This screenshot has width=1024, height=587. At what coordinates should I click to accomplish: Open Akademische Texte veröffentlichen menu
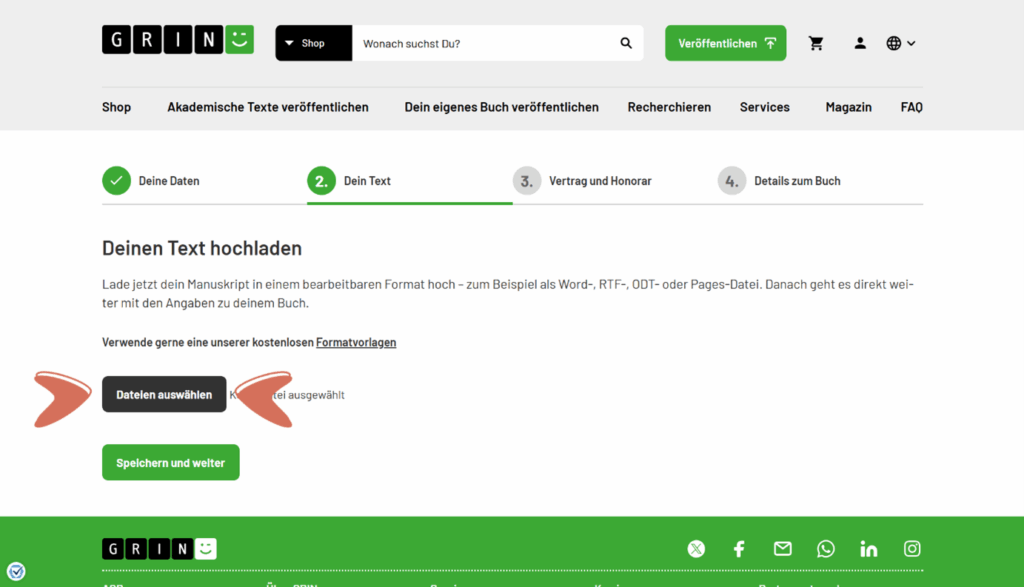pyautogui.click(x=268, y=107)
